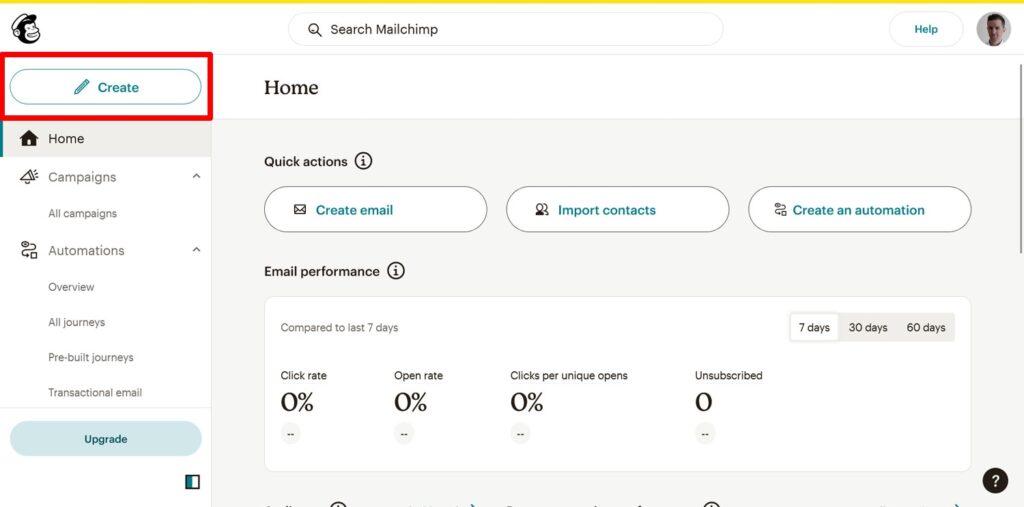Open All campaigns in the sidebar
1024x507 pixels.
pyautogui.click(x=82, y=213)
